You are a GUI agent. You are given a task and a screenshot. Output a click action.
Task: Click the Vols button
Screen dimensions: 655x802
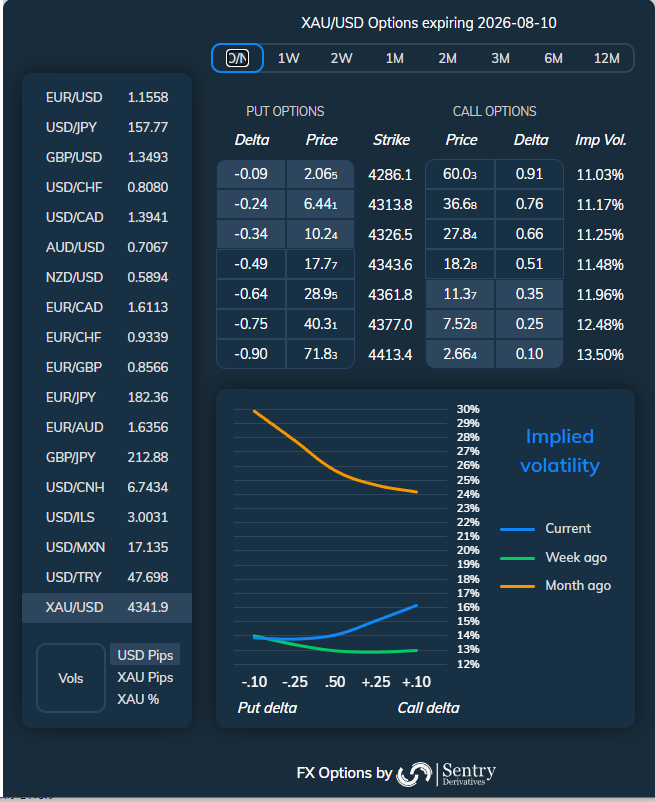point(71,678)
